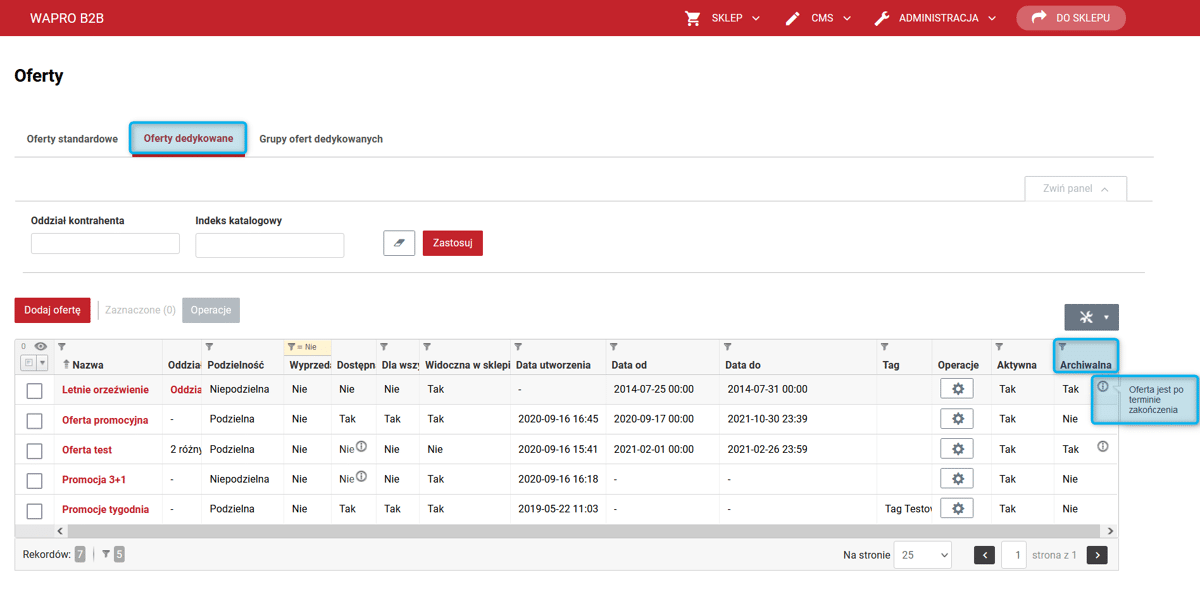1200x589 pixels.
Task: Click the page number input field
Action: click(1014, 555)
